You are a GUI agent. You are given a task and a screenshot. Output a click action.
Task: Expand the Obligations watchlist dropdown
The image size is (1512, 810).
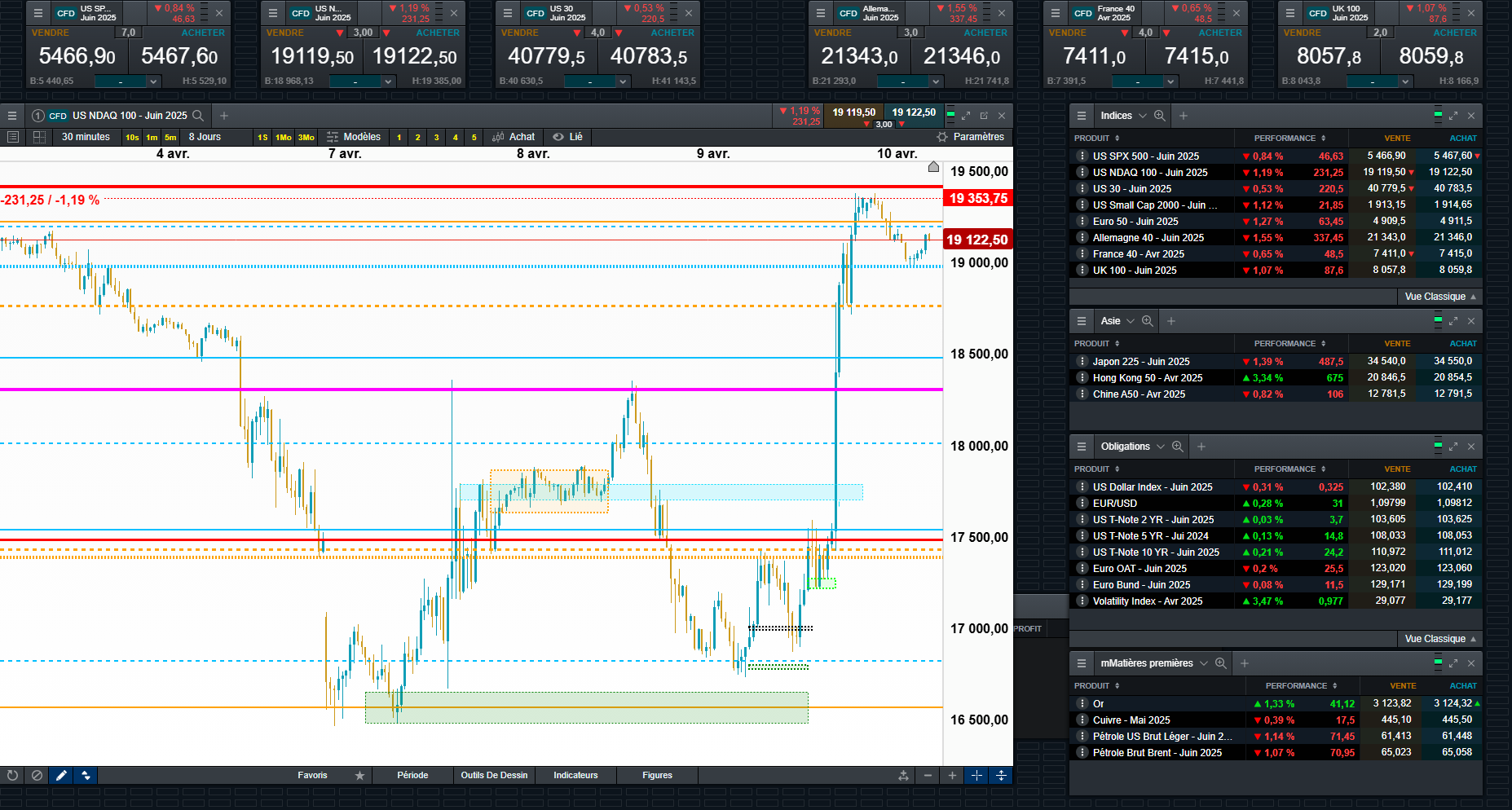pos(1161,447)
